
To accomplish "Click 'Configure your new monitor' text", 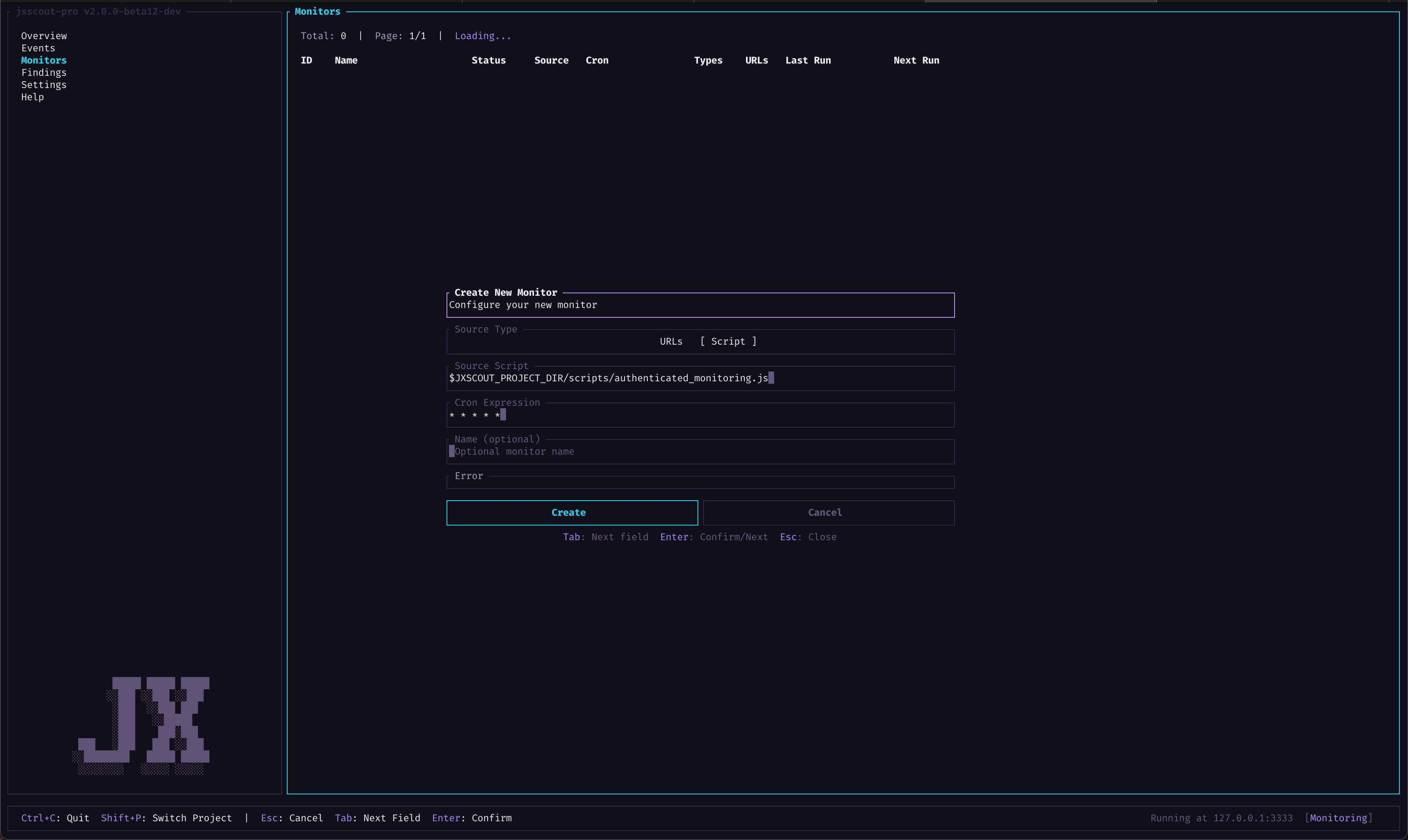I will [523, 305].
